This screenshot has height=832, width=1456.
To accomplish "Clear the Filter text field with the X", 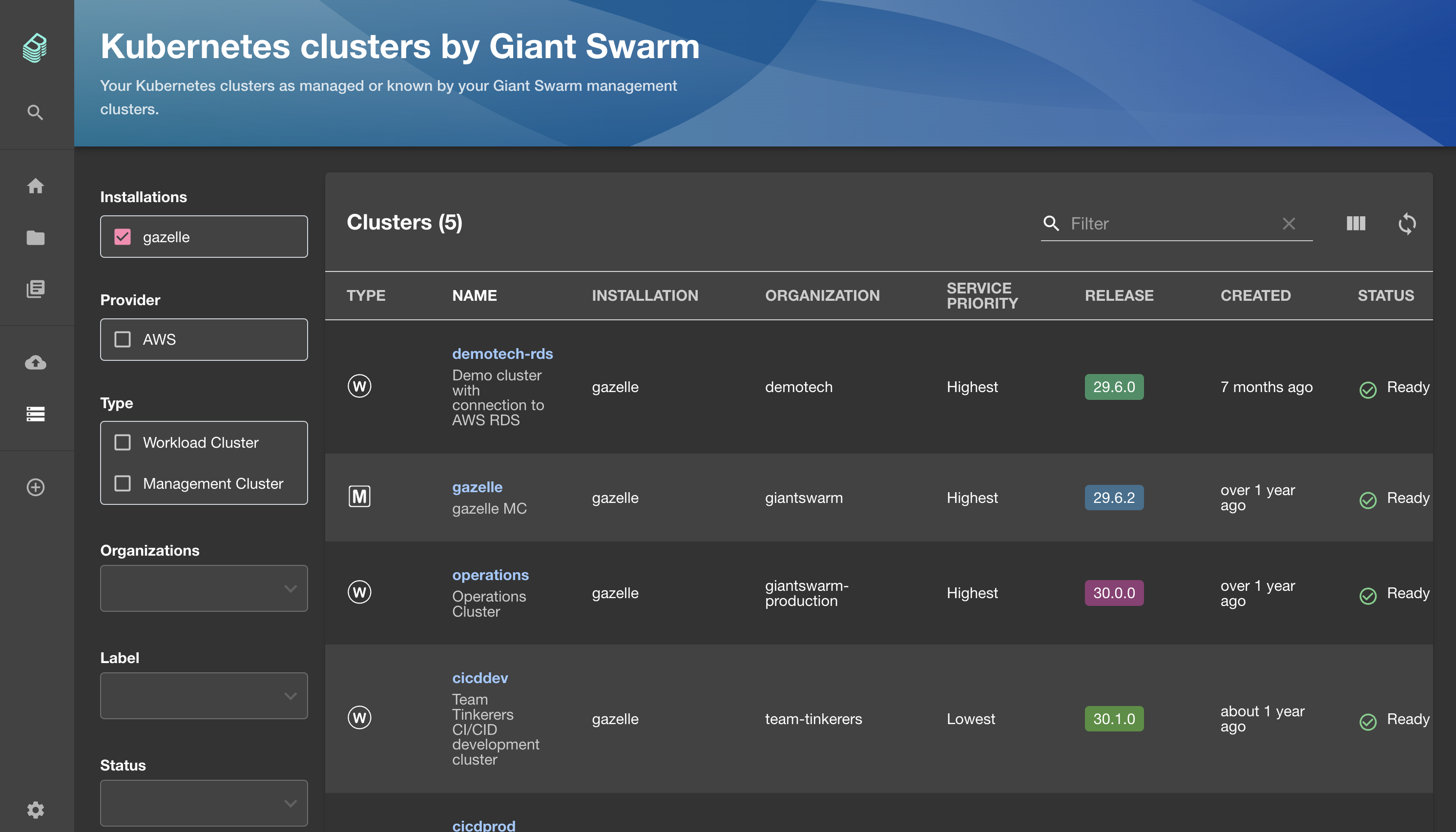I will (1289, 224).
